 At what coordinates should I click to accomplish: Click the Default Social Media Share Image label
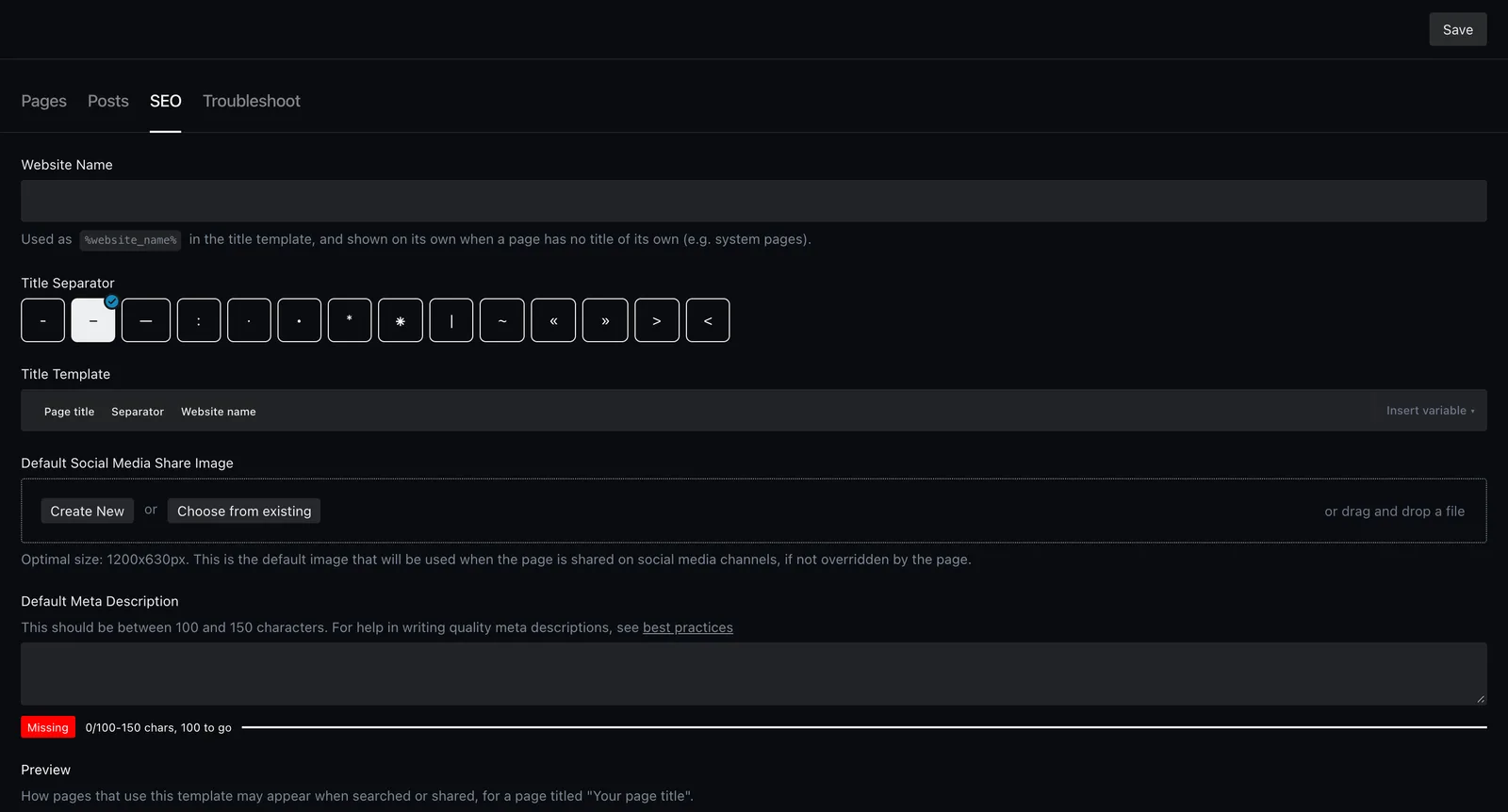(127, 463)
